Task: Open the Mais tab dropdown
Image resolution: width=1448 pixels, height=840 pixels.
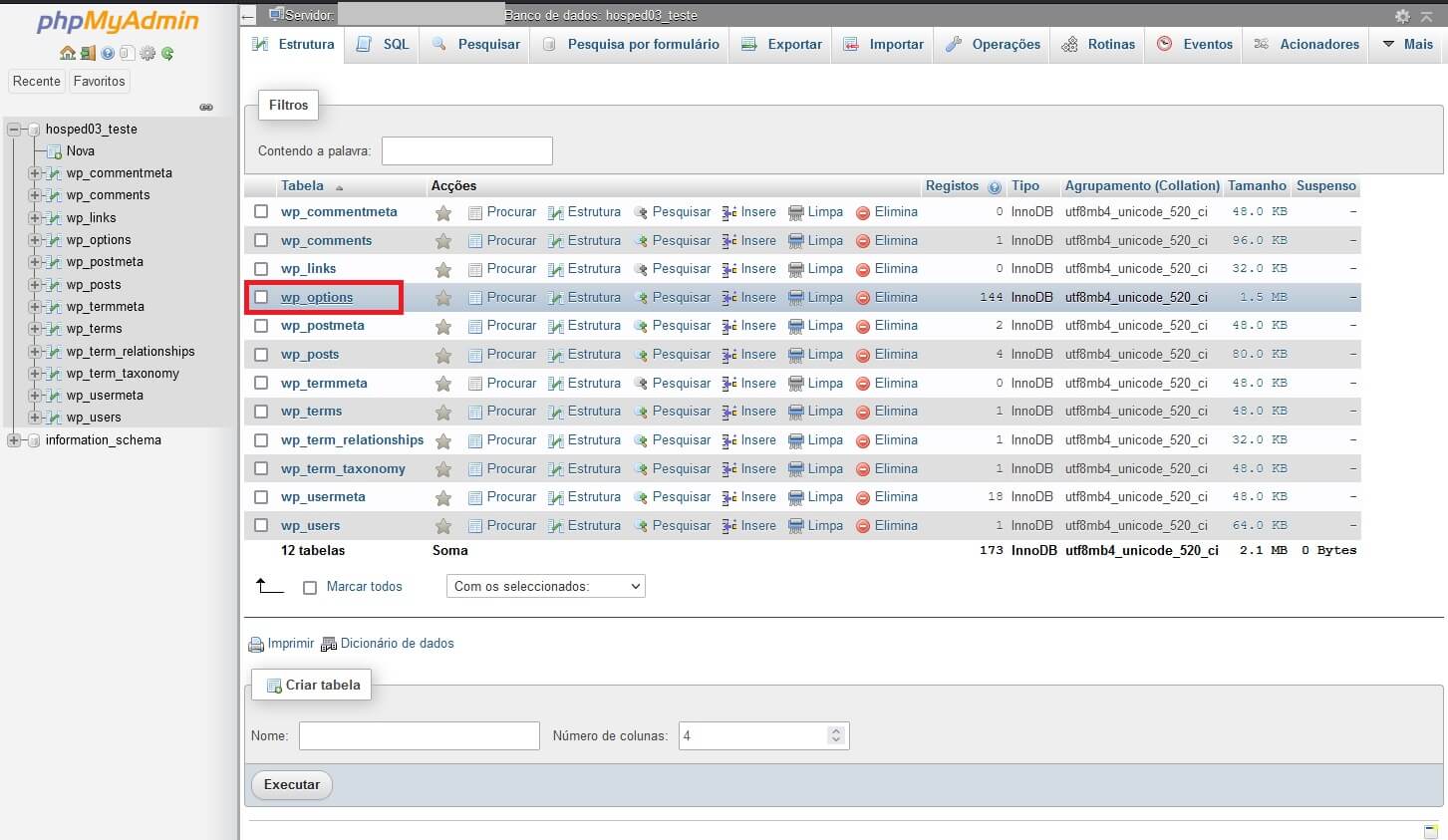Action: pos(1407,44)
